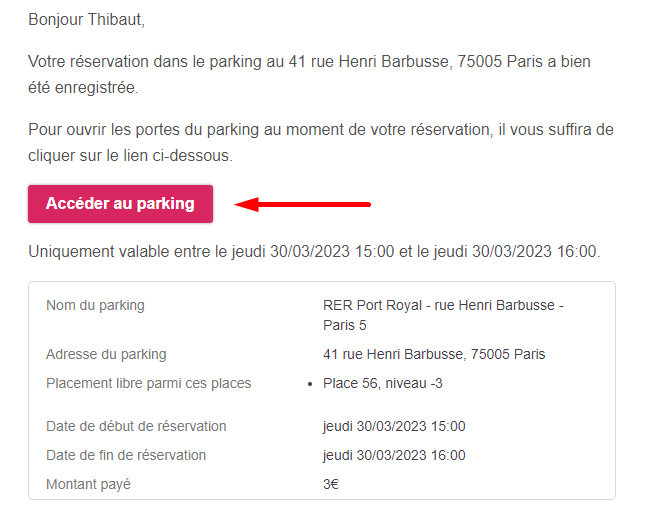Click the start date value jeudi 30/03/2023 15:00
This screenshot has height=507, width=645.
click(x=394, y=426)
